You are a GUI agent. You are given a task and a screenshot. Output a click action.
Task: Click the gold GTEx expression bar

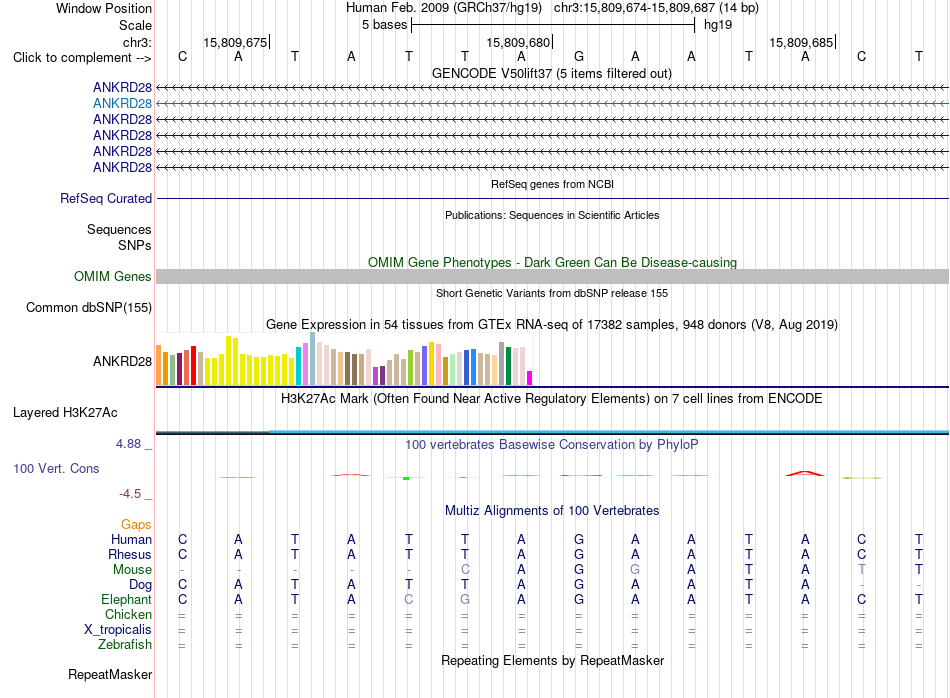431,364
